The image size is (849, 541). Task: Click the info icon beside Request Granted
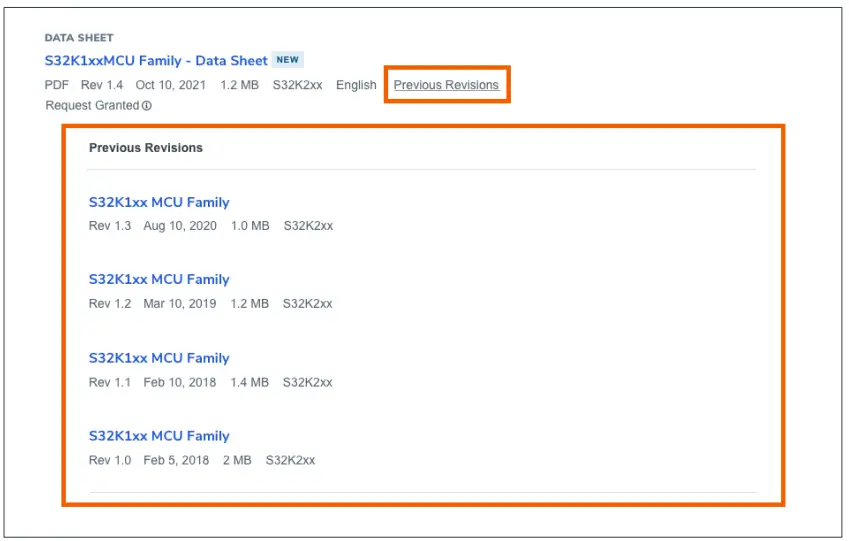pos(146,106)
